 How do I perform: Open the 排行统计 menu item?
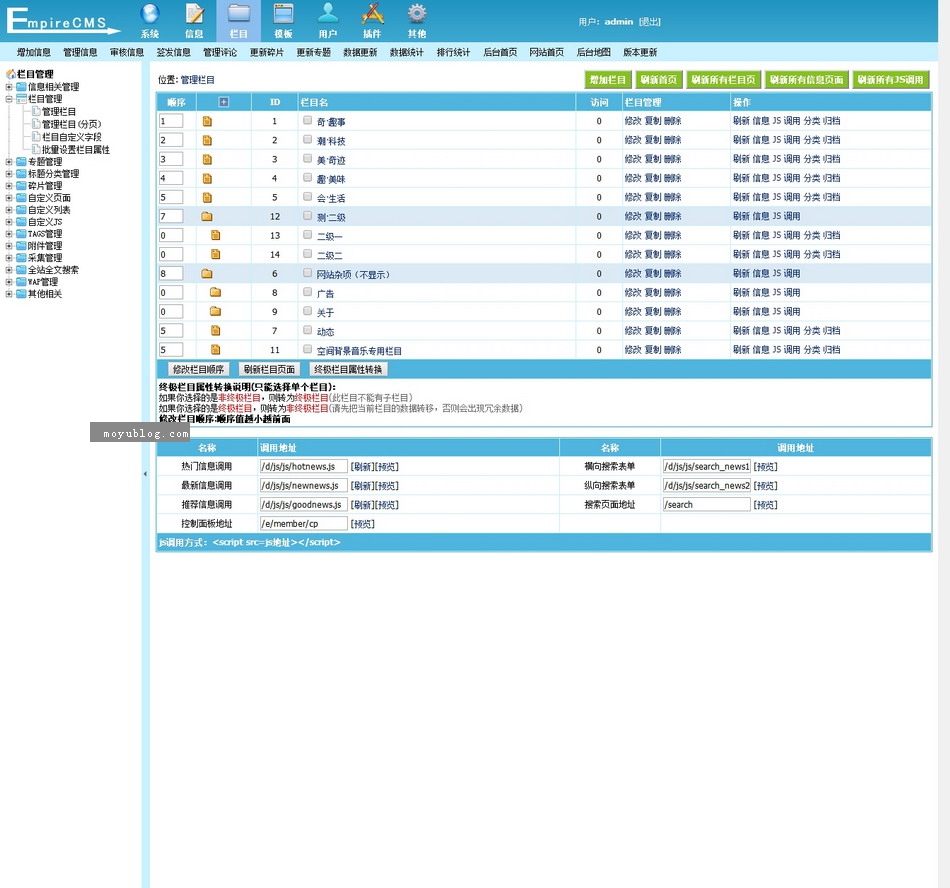[x=453, y=53]
